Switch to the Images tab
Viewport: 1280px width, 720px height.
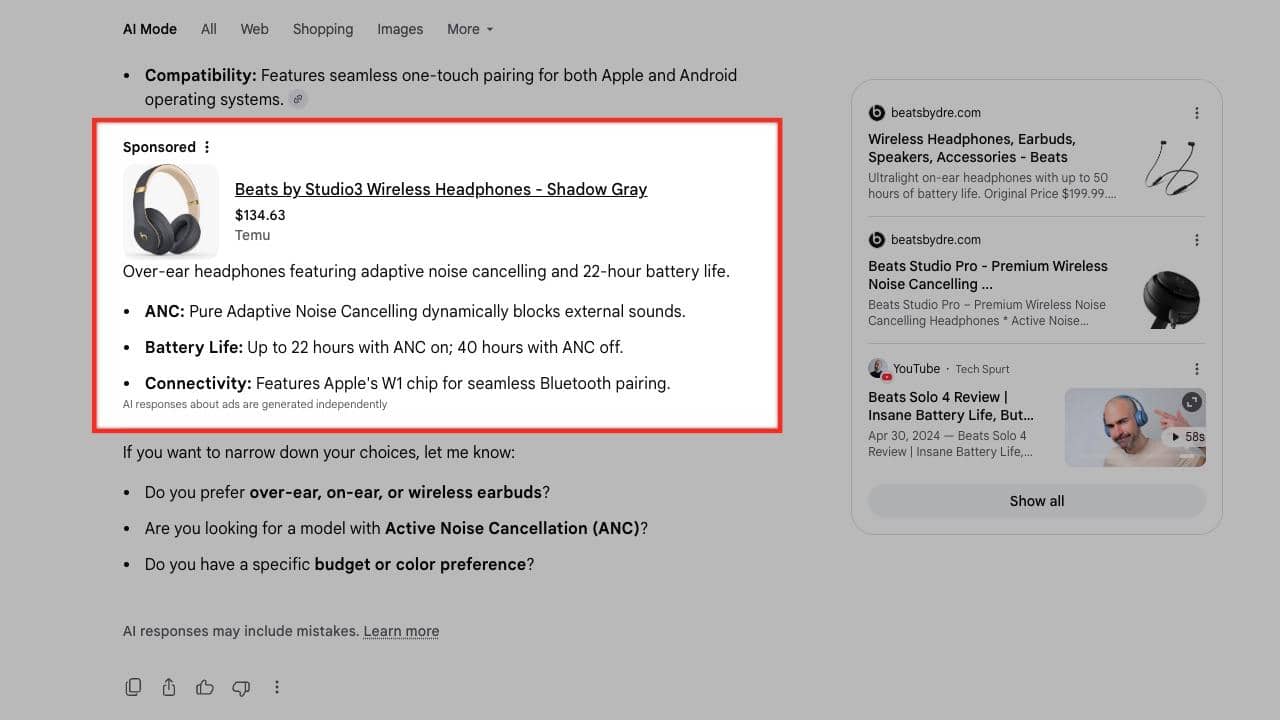tap(400, 29)
